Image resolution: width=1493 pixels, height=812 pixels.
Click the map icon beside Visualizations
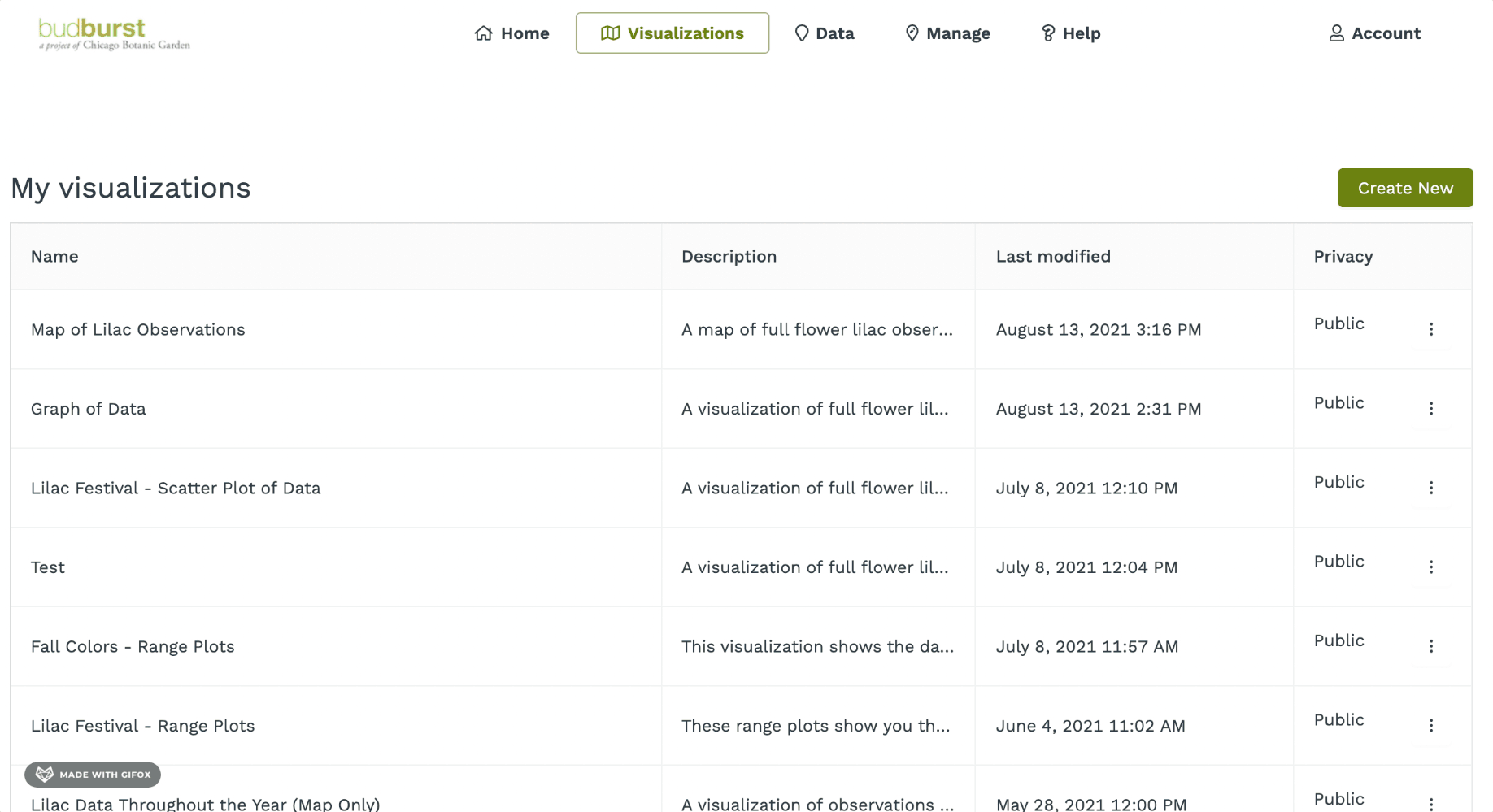(x=610, y=33)
